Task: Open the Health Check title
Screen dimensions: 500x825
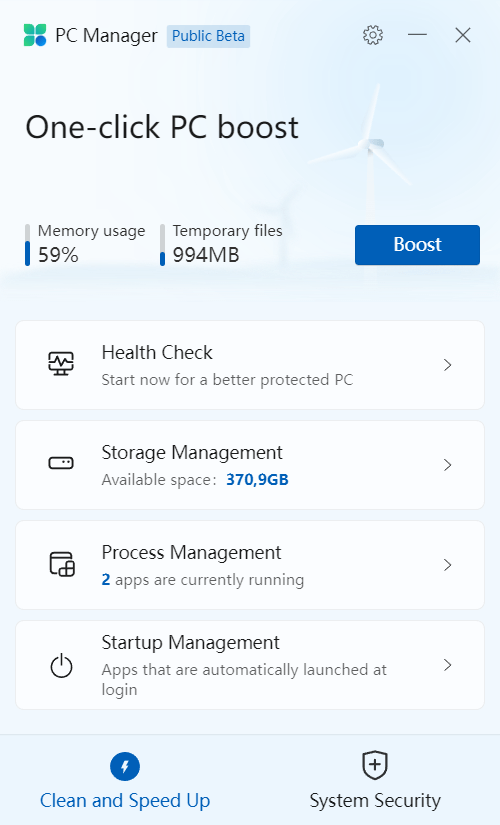Action: tap(157, 353)
